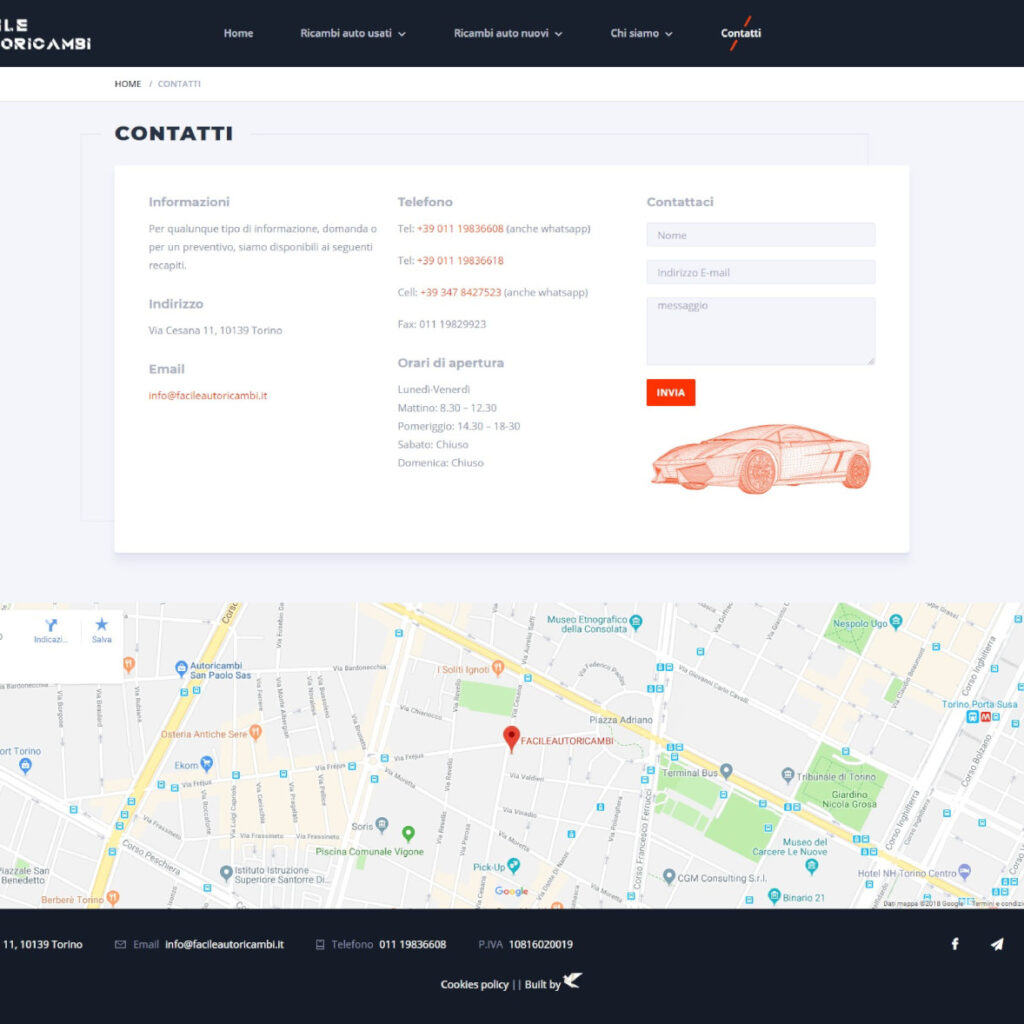This screenshot has width=1024, height=1024.
Task: Click the Indicazioni directions icon on map
Action: pyautogui.click(x=51, y=625)
